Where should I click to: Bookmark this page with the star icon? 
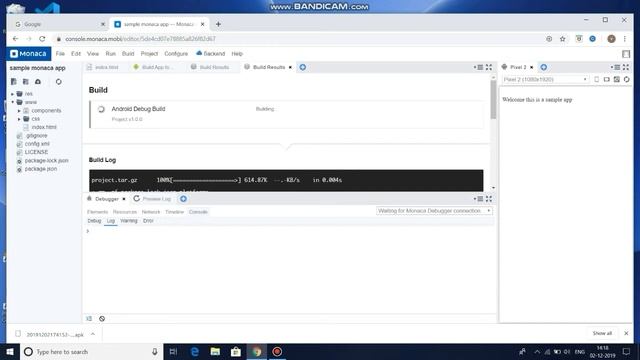coord(562,39)
